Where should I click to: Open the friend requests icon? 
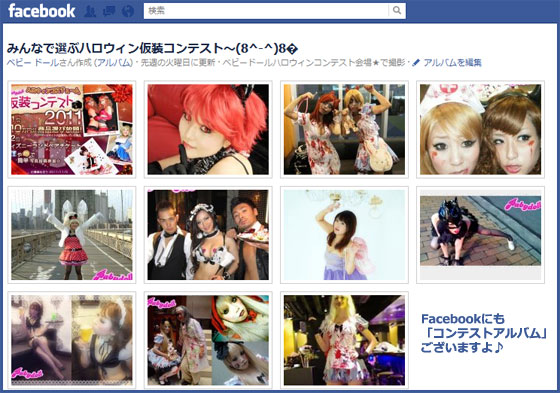(x=90, y=11)
